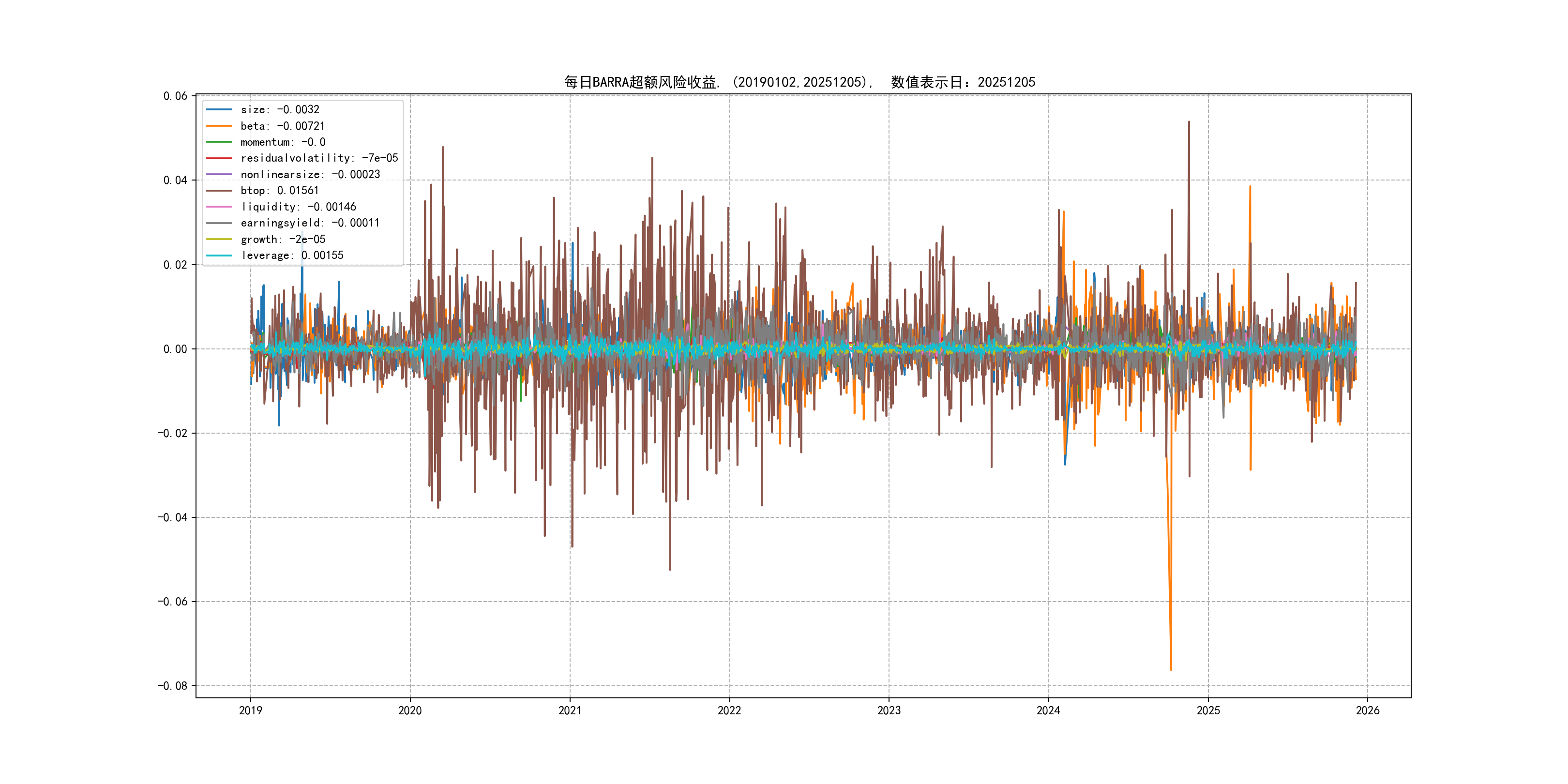1568x784 pixels.
Task: Click the 0.06 y-axis tick label
Action: tap(175, 96)
